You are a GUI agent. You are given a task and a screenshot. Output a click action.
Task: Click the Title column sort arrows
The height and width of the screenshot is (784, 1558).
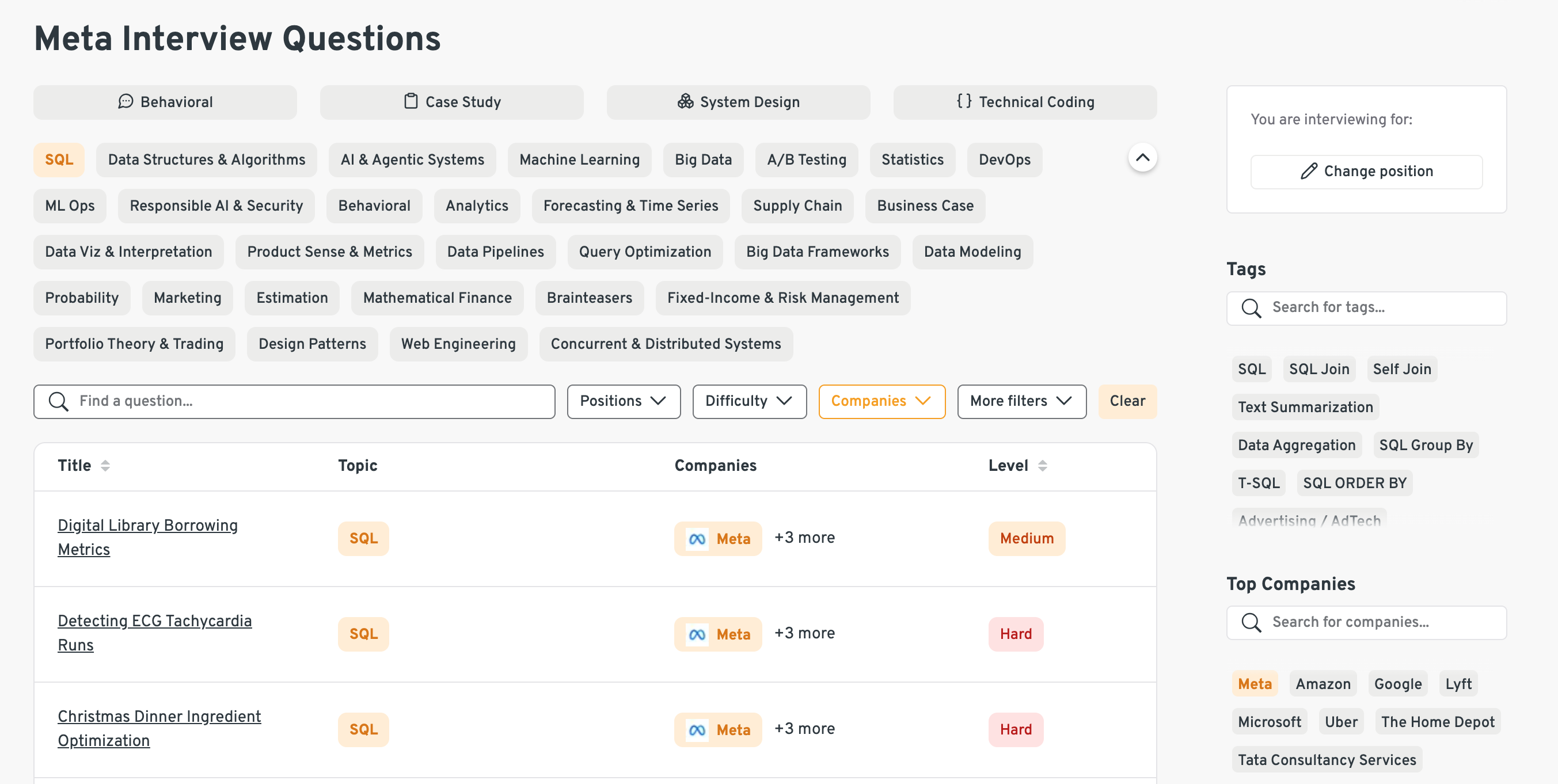tap(105, 466)
